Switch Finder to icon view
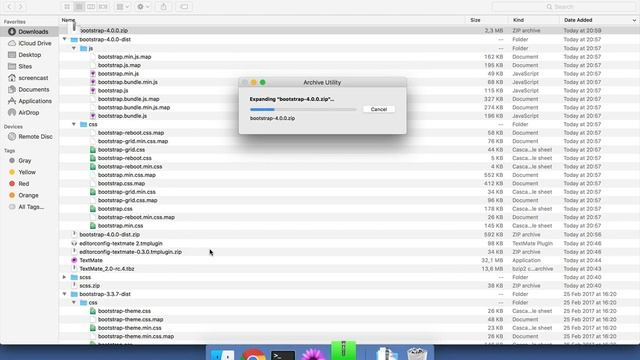Screen dimensions: 640x360 click(67, 7)
